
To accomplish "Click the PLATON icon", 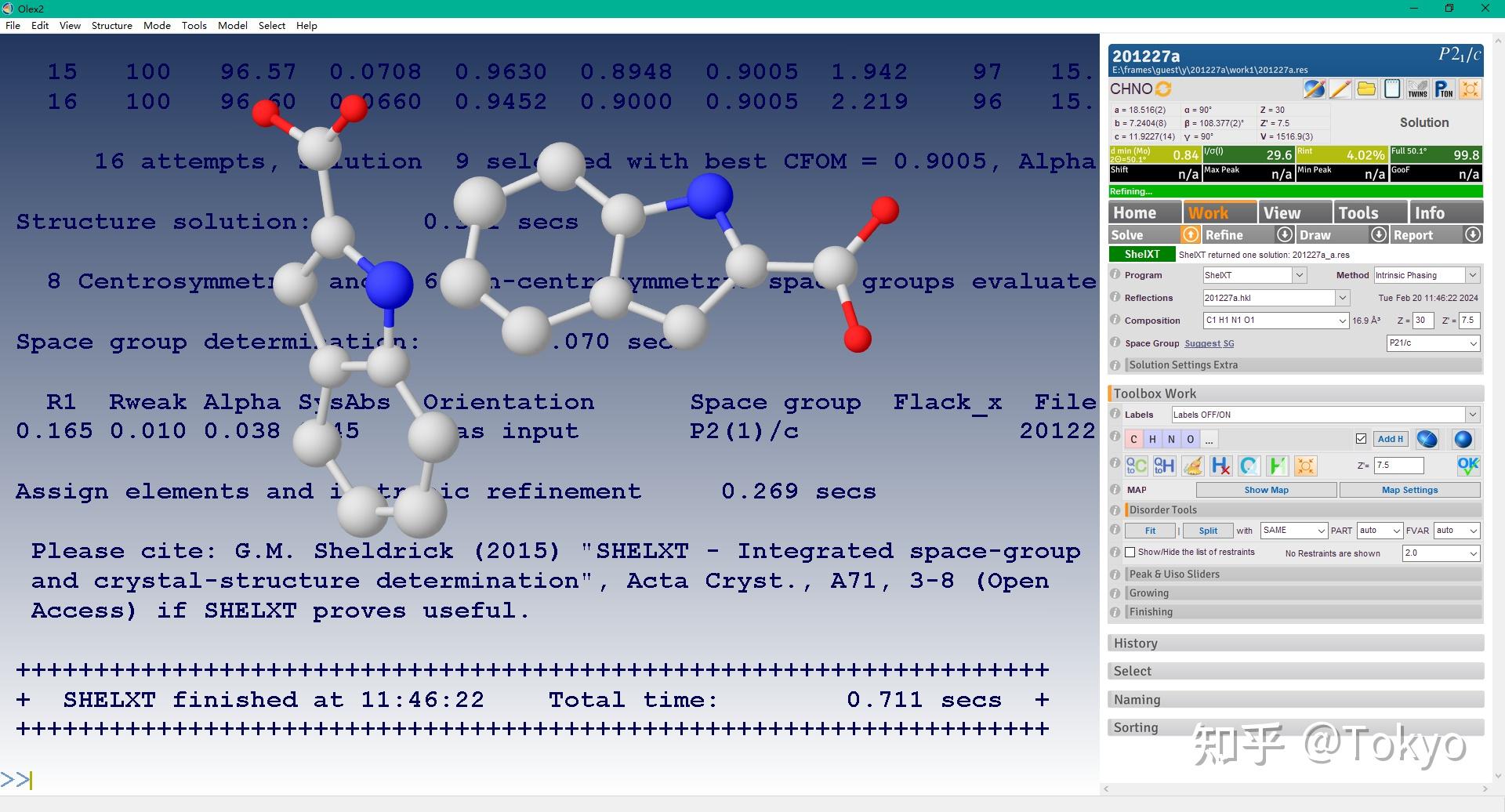I will pyautogui.click(x=1443, y=89).
